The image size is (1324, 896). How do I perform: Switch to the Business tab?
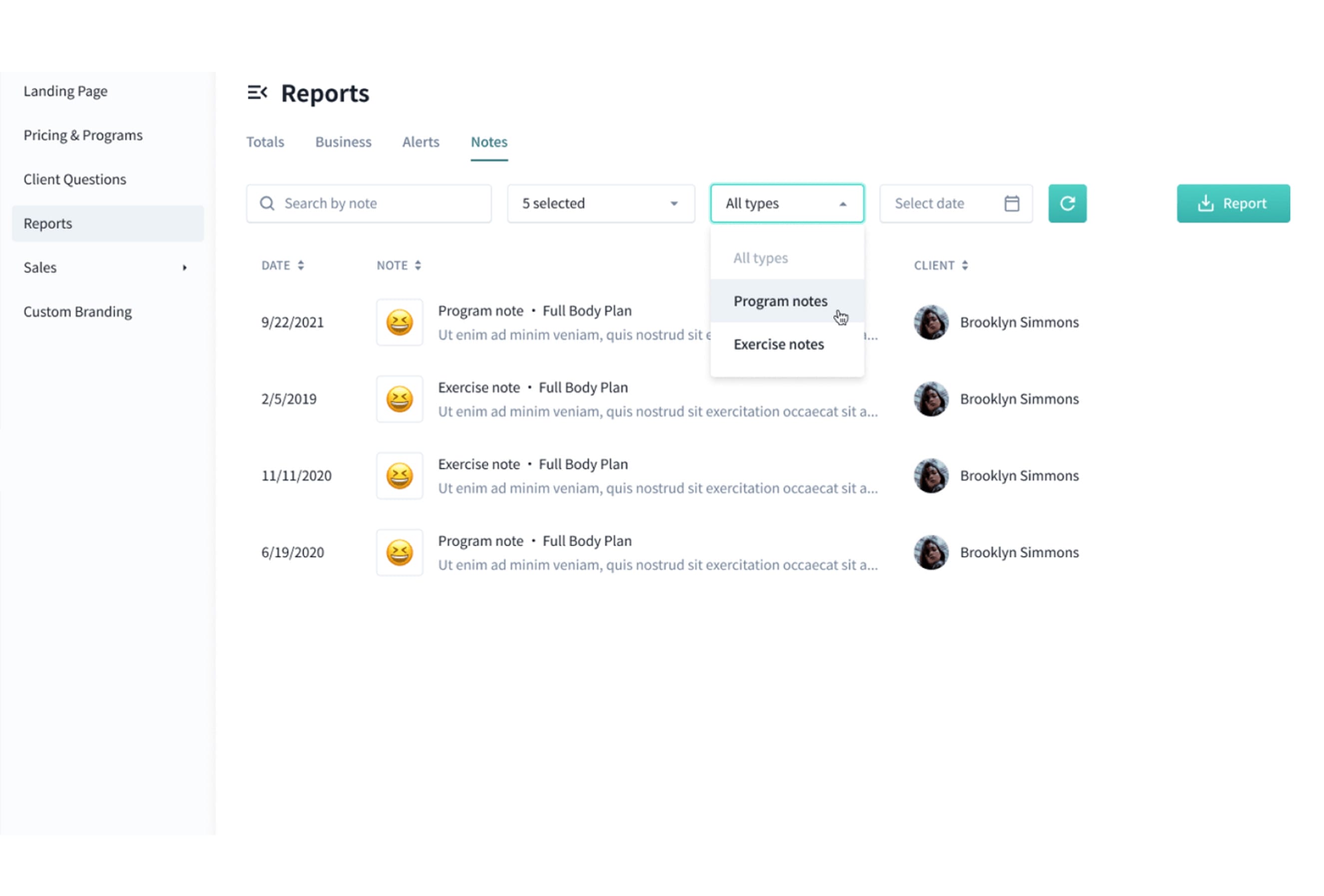[343, 142]
